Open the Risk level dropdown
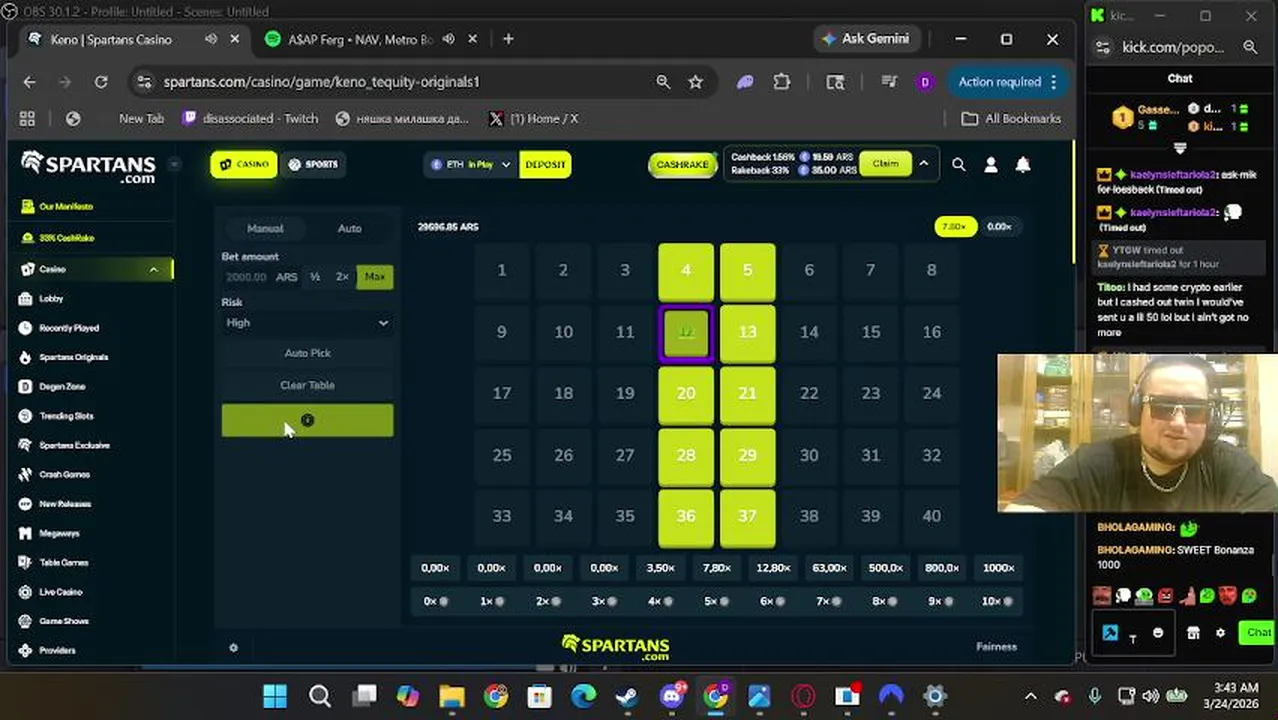 [x=307, y=323]
